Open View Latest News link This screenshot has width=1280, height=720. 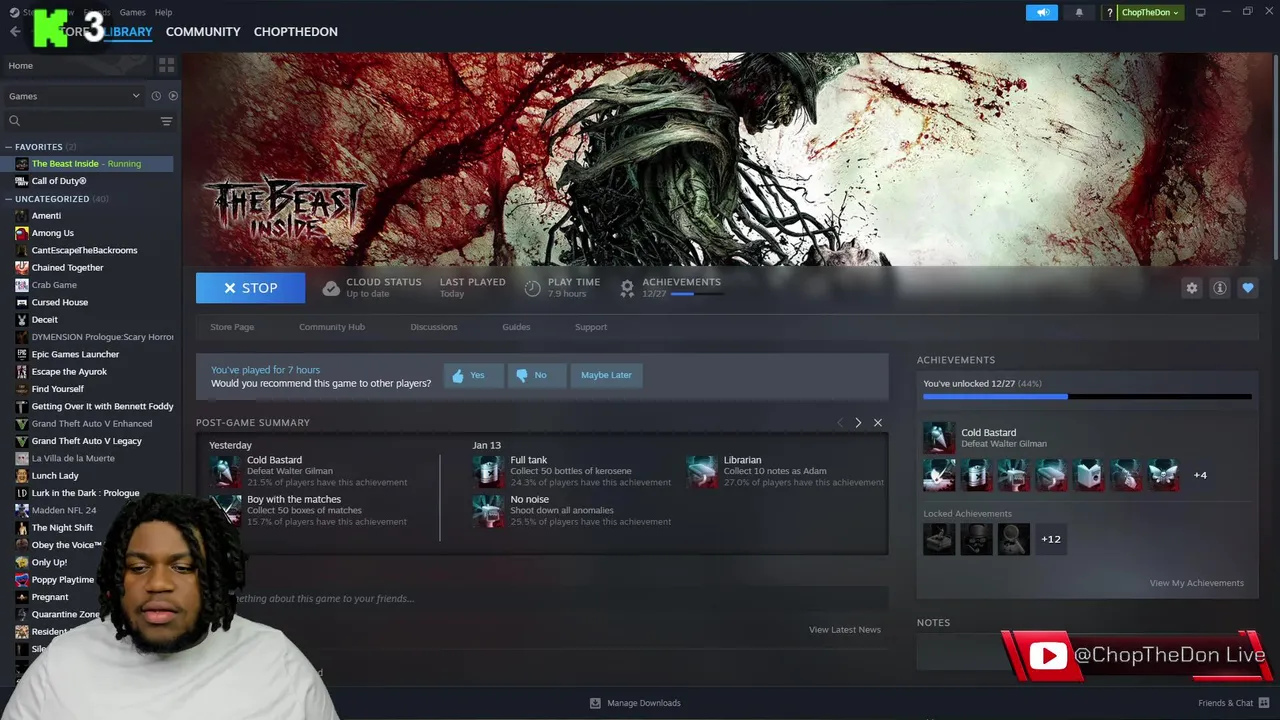pos(844,630)
